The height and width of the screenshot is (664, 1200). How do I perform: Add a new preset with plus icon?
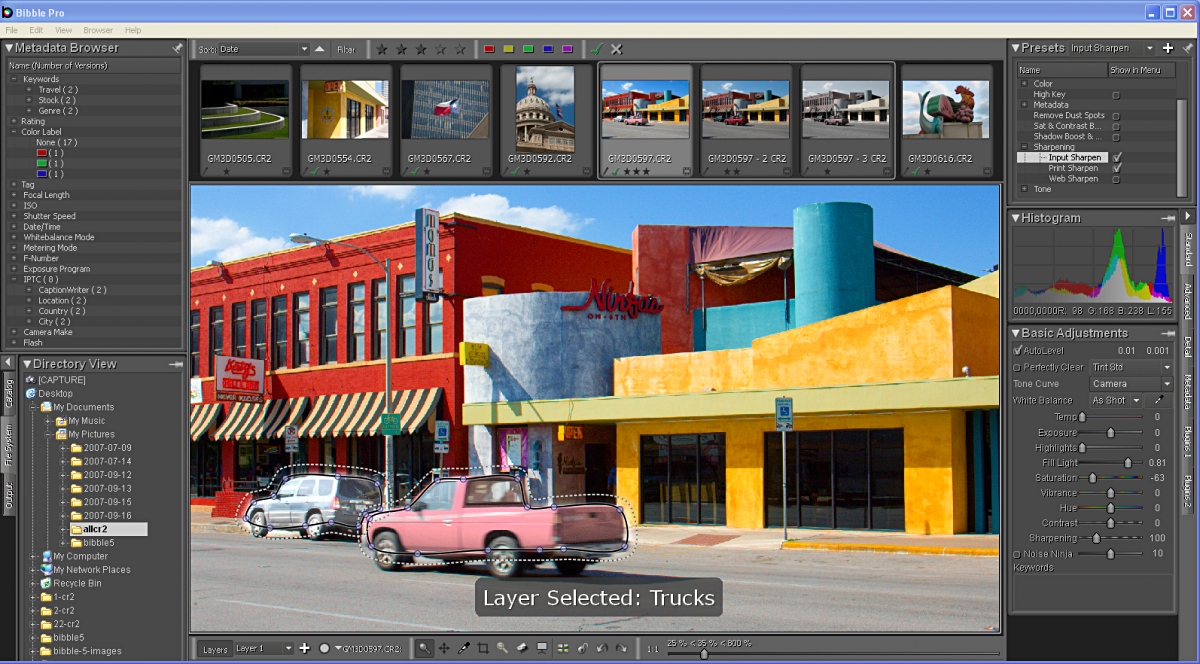tap(1168, 48)
